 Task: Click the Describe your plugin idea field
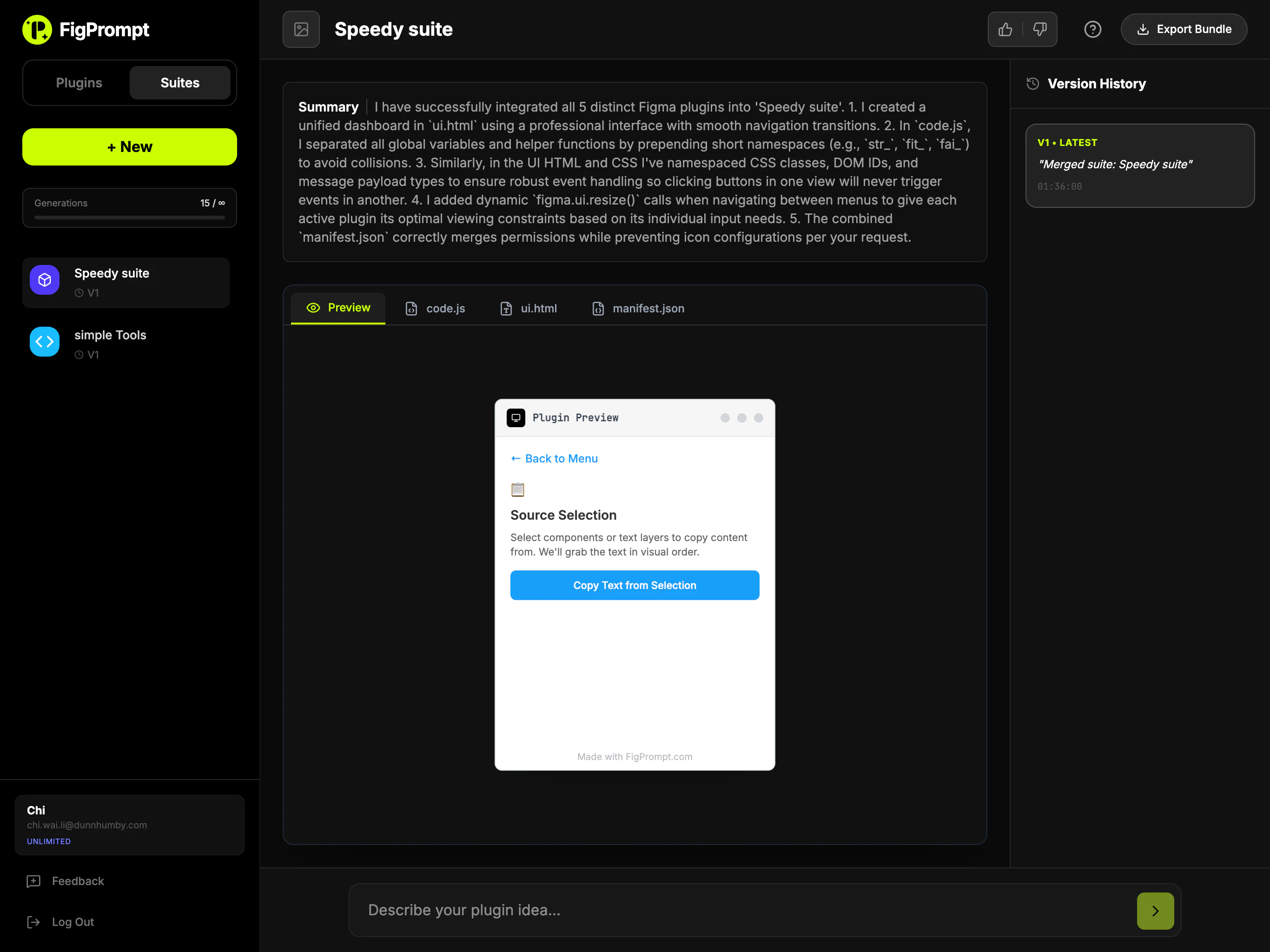click(x=741, y=910)
